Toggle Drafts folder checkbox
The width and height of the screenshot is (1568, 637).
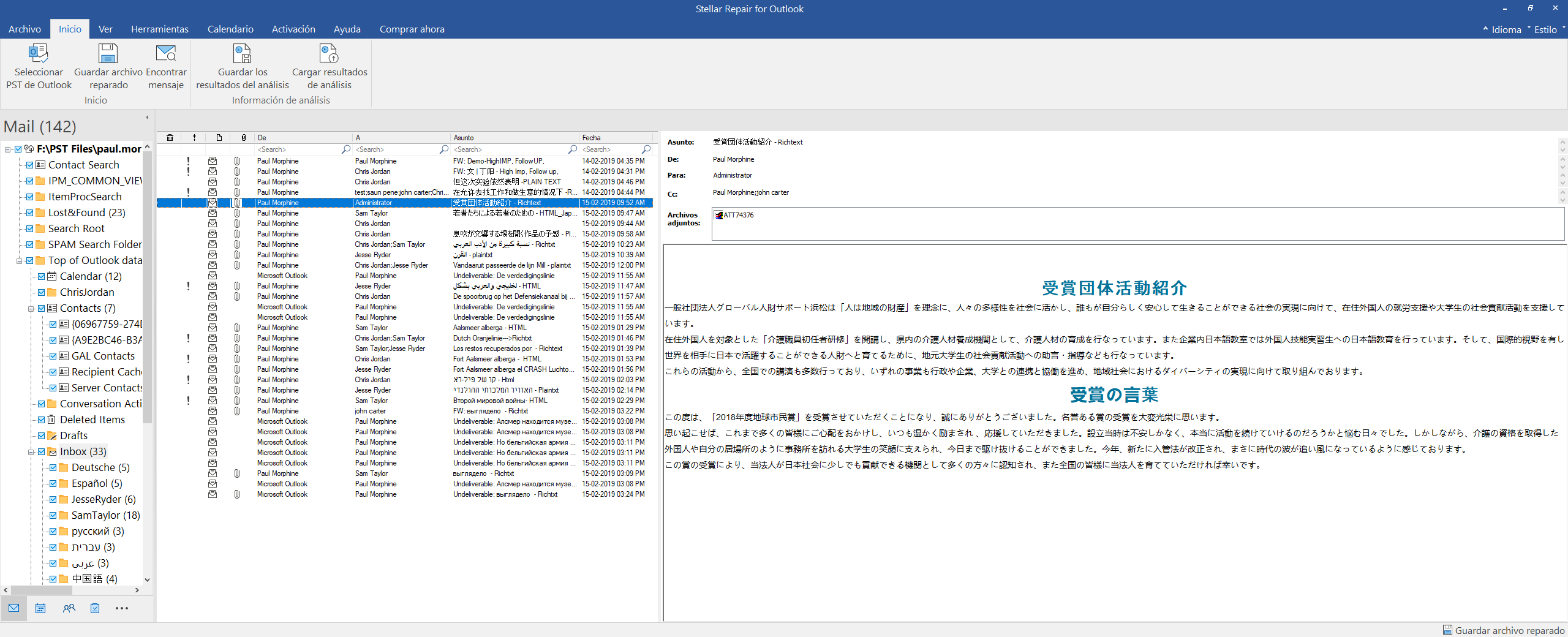coord(41,435)
